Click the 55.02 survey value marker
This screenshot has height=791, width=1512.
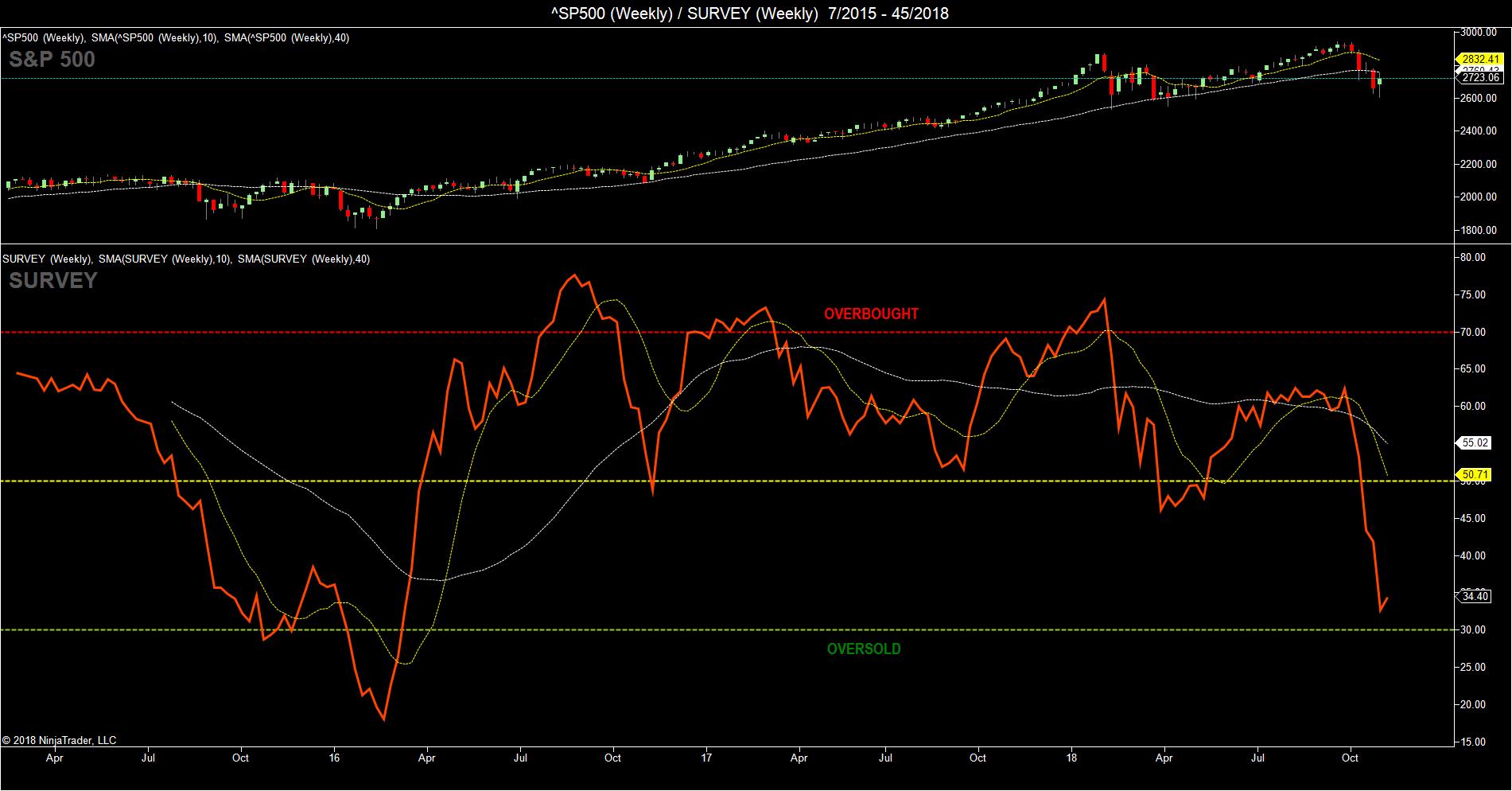pos(1474,442)
